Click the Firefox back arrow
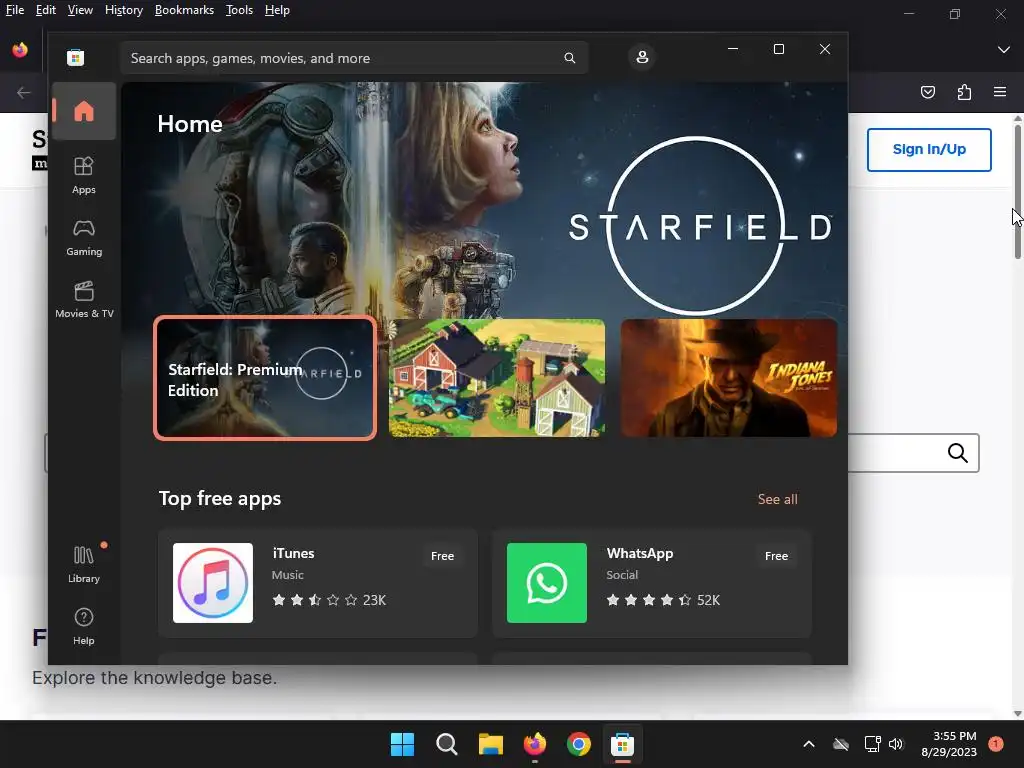Image resolution: width=1024 pixels, height=768 pixels. click(x=24, y=93)
